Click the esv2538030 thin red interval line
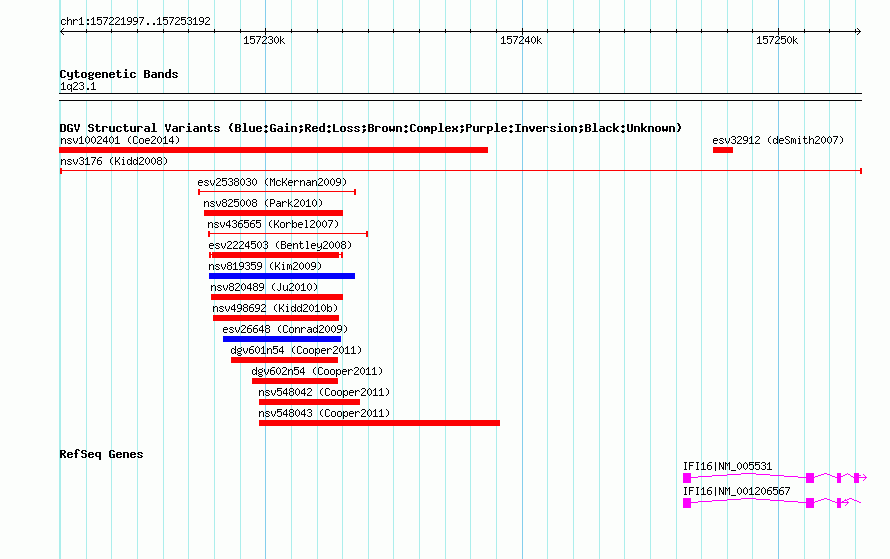 click(277, 192)
